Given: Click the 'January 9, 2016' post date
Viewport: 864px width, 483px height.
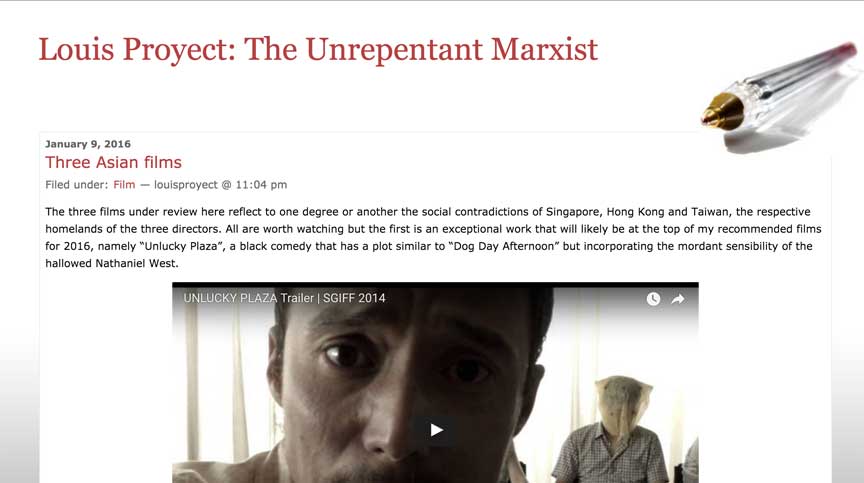Looking at the screenshot, I should click(x=88, y=144).
